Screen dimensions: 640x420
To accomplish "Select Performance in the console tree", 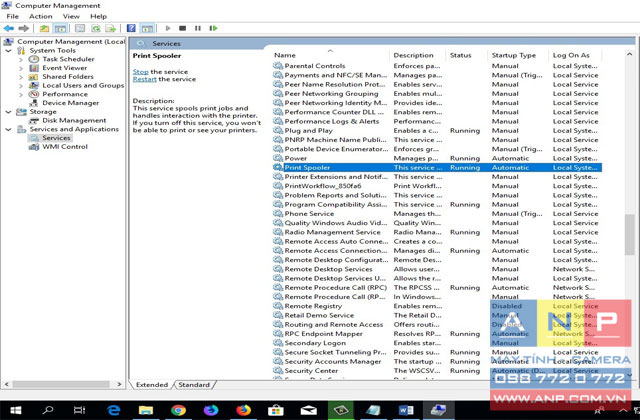I will click(x=65, y=94).
